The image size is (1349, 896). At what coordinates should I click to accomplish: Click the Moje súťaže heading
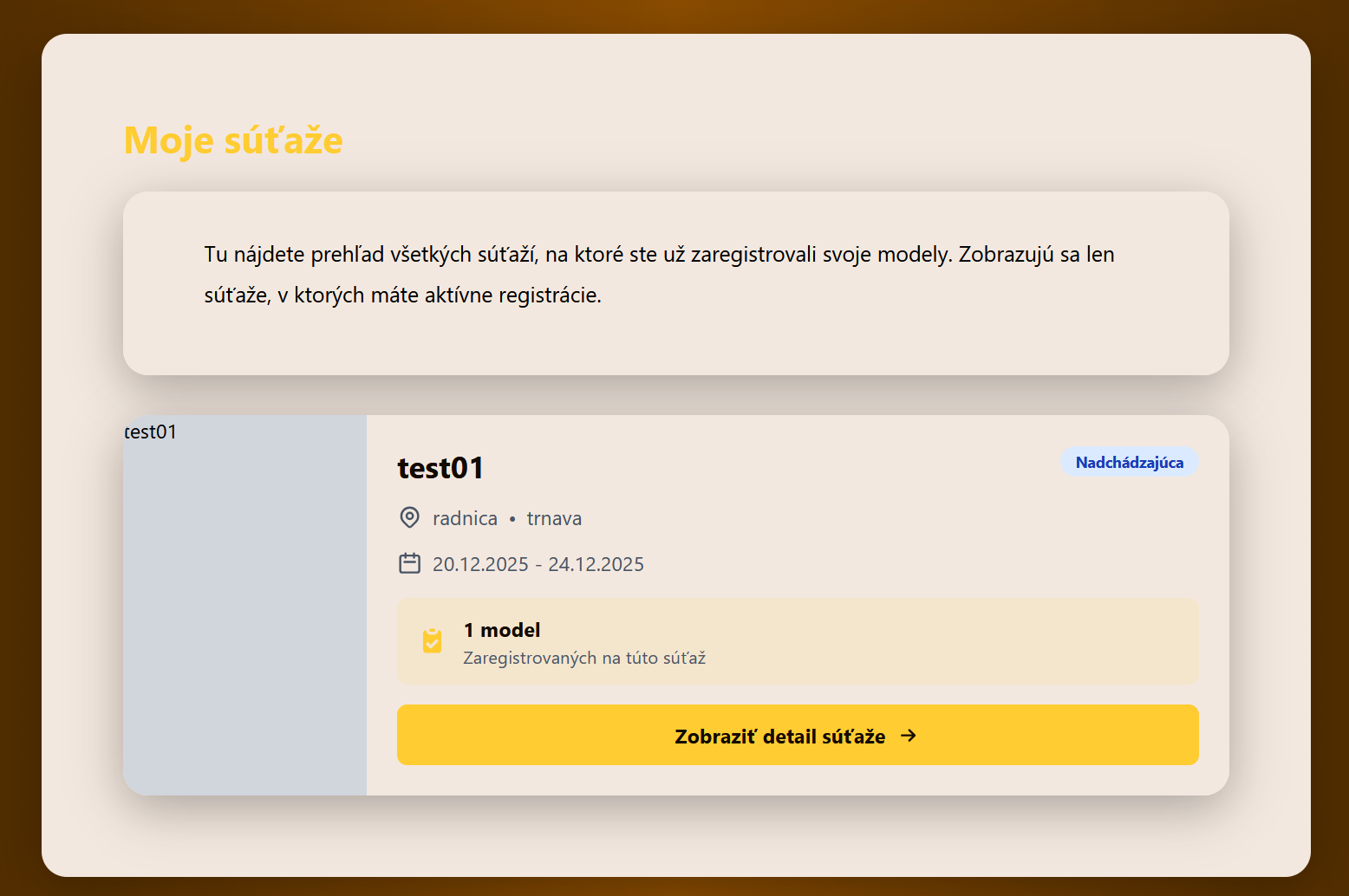point(233,140)
